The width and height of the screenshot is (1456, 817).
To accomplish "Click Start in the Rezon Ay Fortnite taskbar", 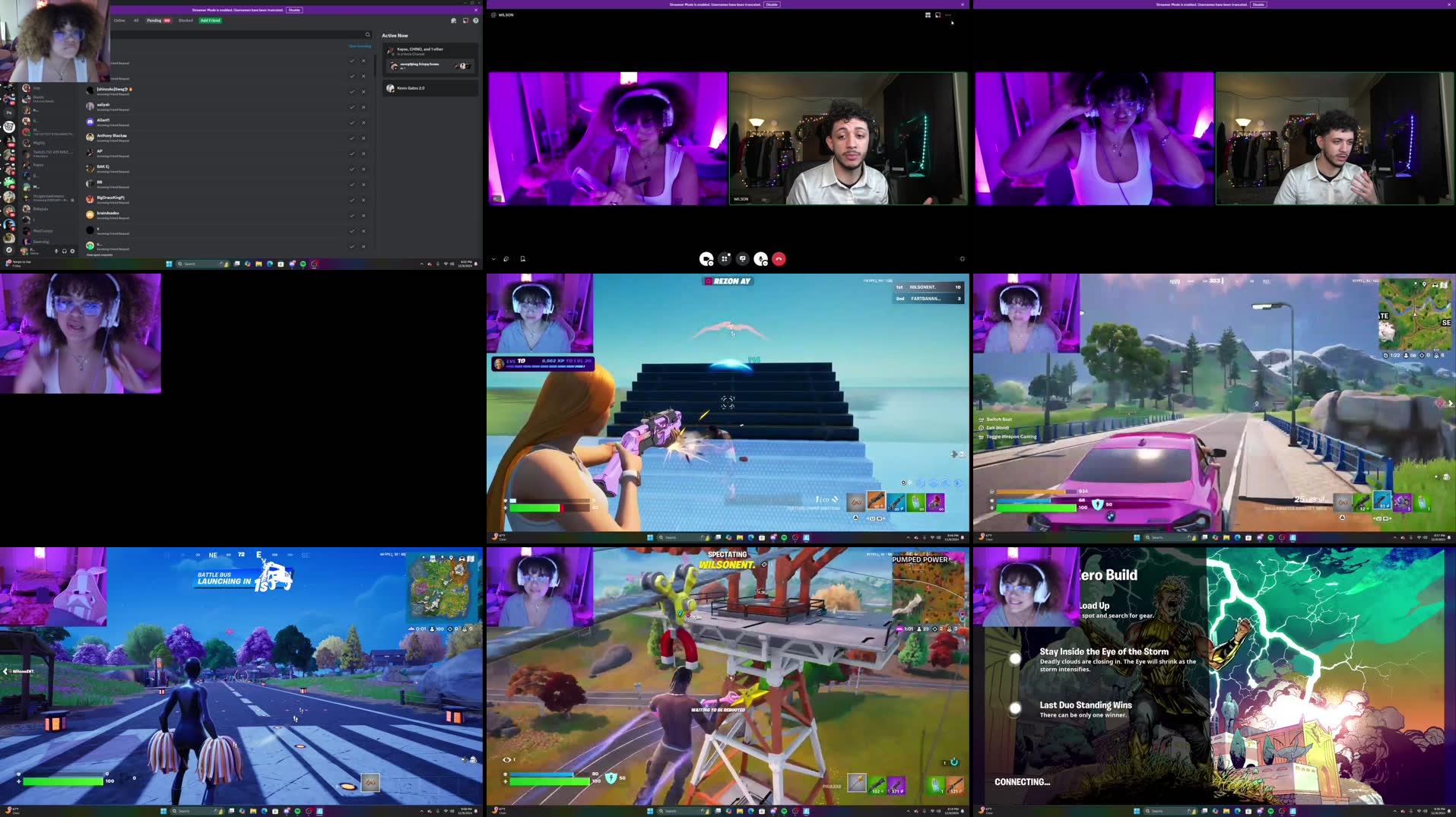I will [x=650, y=537].
